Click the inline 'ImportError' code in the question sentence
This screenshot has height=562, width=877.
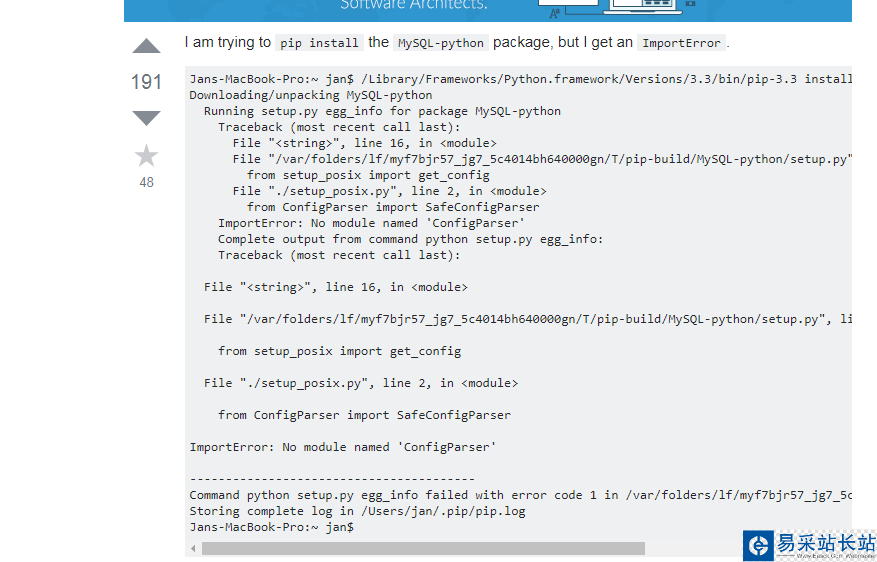(681, 43)
